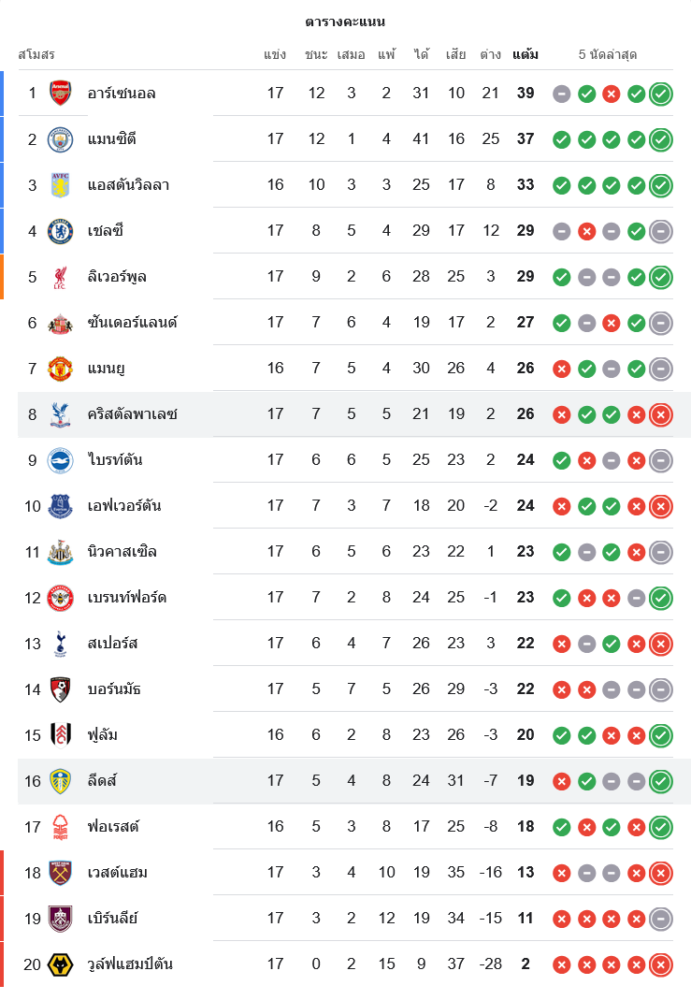Click Crystal Palace's latest match loss indicator

tap(660, 415)
